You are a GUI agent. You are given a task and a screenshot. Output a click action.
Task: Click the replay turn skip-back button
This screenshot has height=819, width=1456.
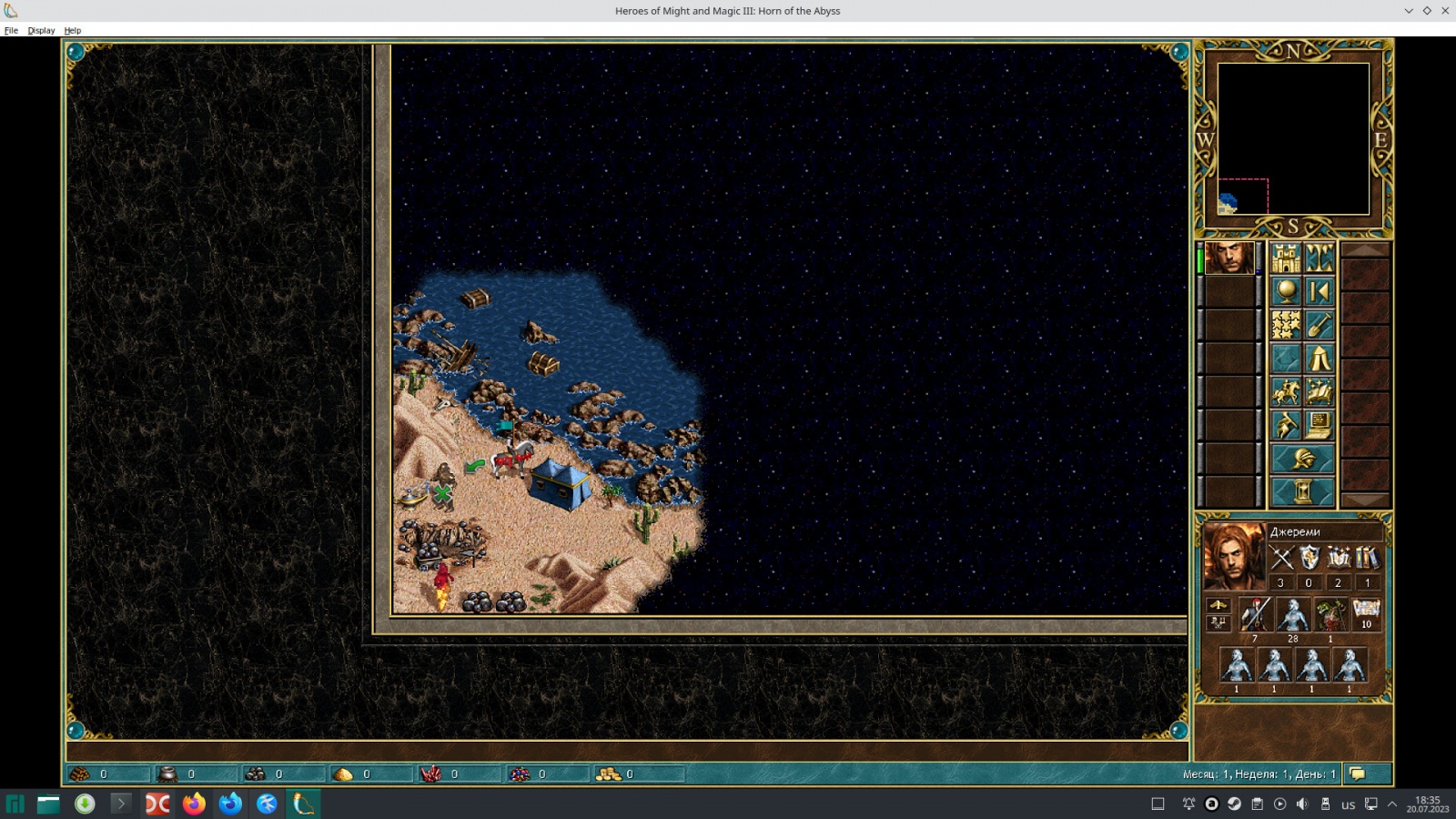[x=1319, y=291]
